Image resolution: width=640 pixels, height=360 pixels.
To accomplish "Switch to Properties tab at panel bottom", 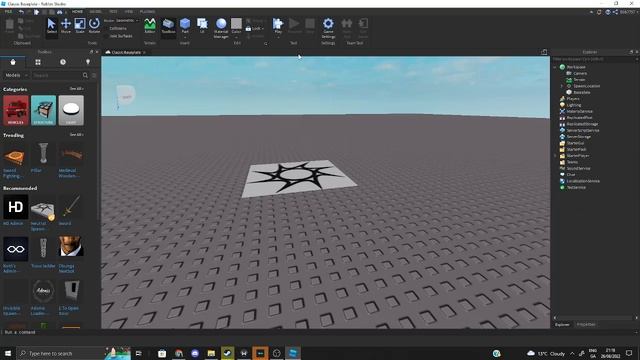I will [586, 324].
